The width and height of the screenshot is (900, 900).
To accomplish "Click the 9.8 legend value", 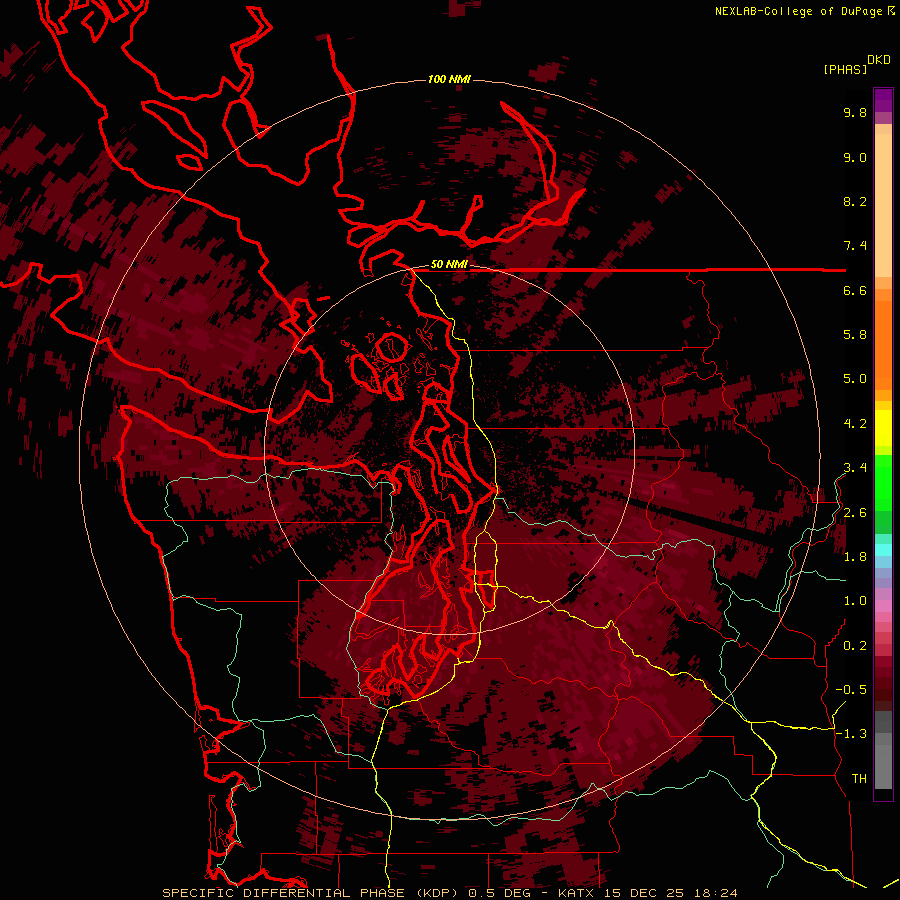I will tap(855, 113).
